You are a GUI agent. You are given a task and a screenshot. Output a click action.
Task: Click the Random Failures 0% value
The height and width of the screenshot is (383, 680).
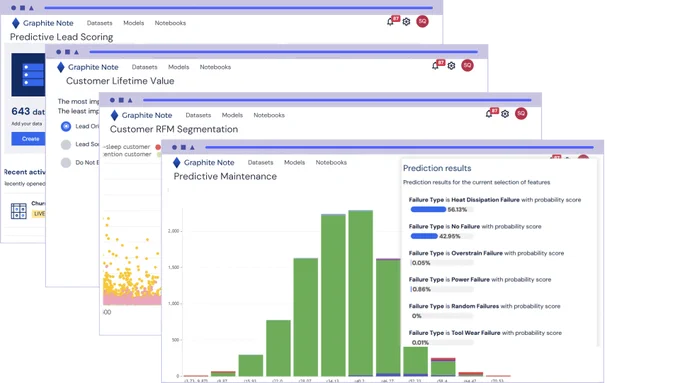417,316
